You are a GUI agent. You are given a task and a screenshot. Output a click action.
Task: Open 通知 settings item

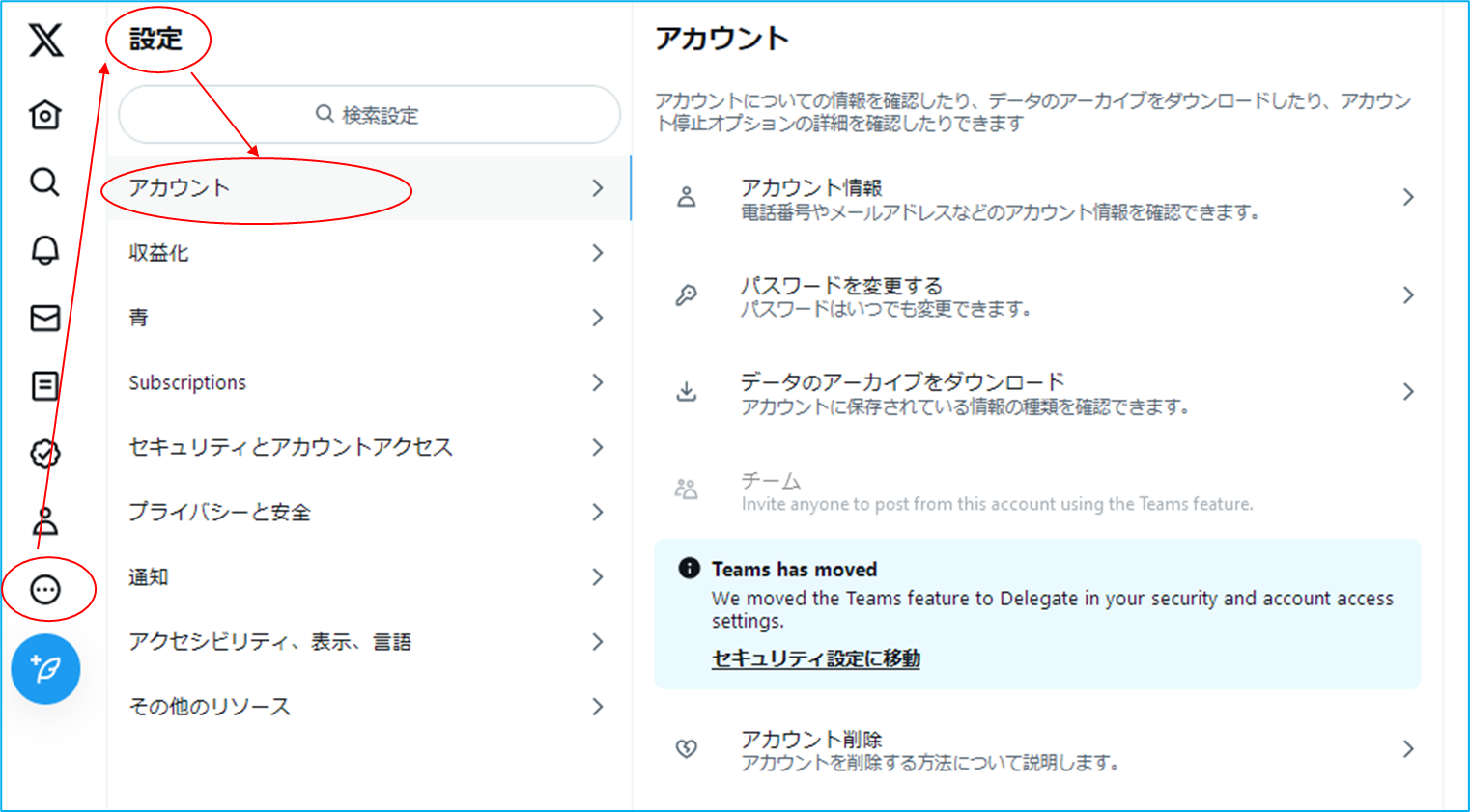369,576
